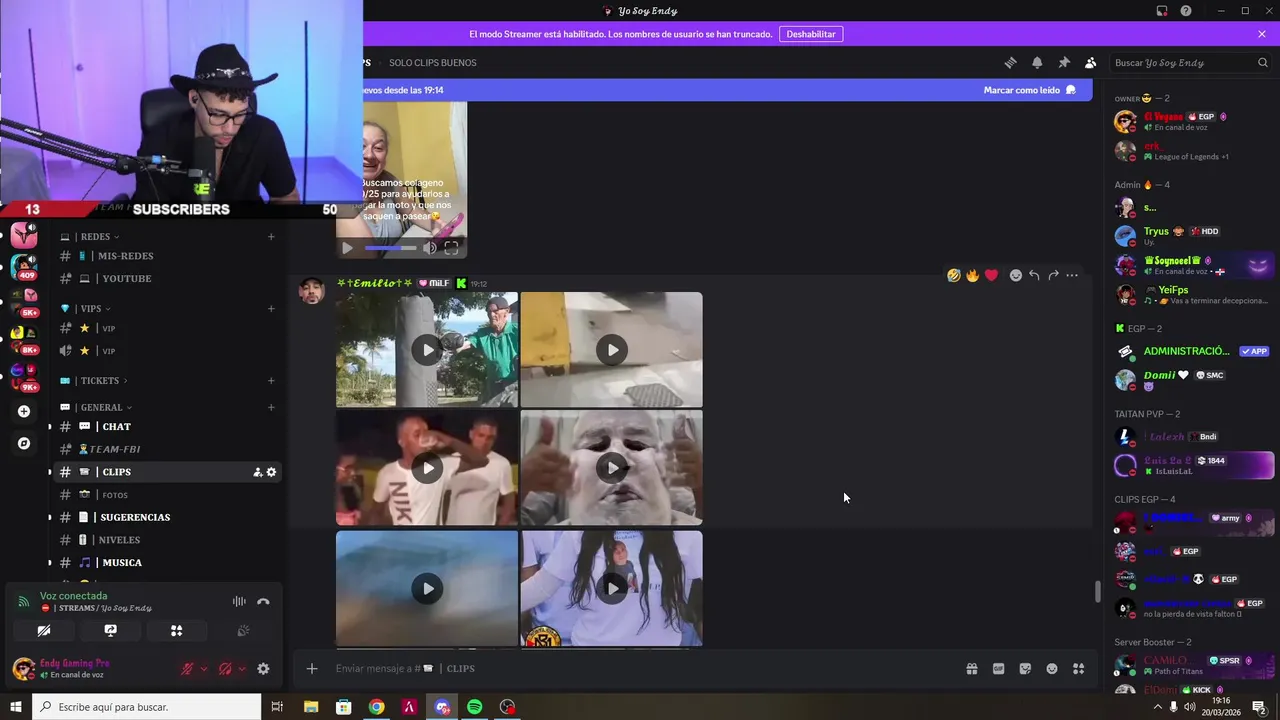The image size is (1280, 720).
Task: Start an activity in voice panel
Action: [x=176, y=631]
